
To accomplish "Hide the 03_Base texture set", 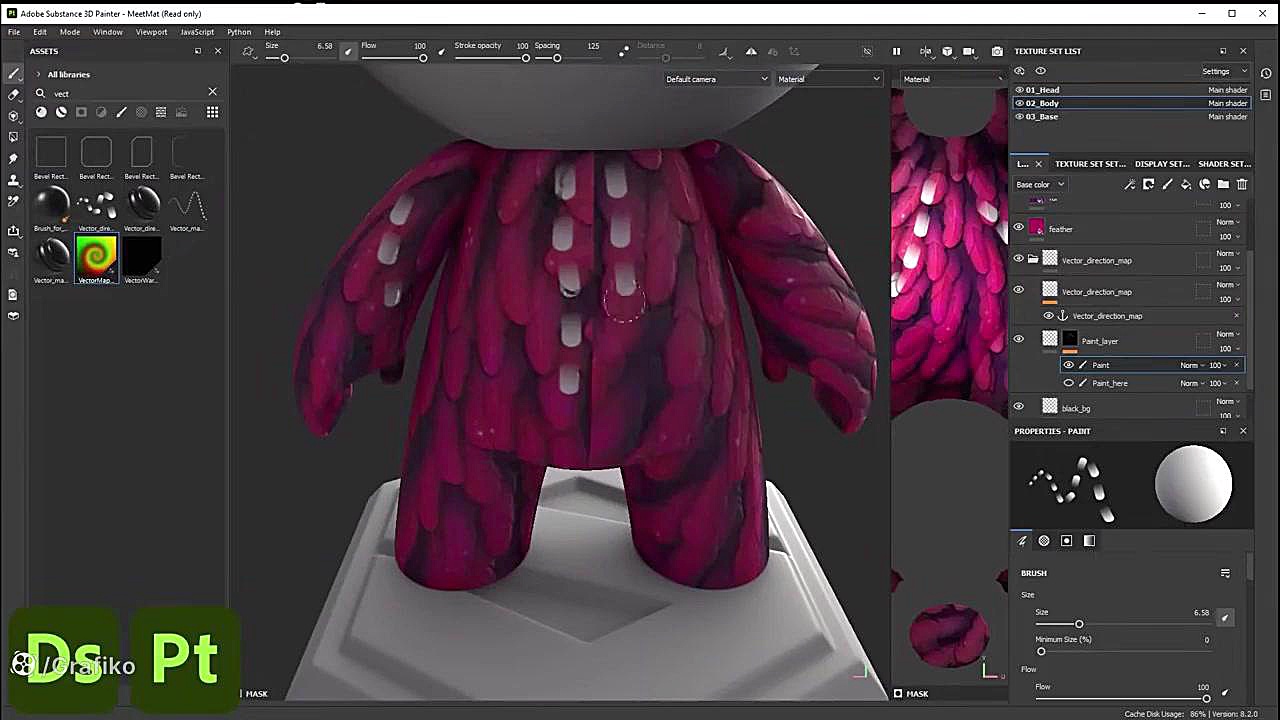I will 1019,117.
